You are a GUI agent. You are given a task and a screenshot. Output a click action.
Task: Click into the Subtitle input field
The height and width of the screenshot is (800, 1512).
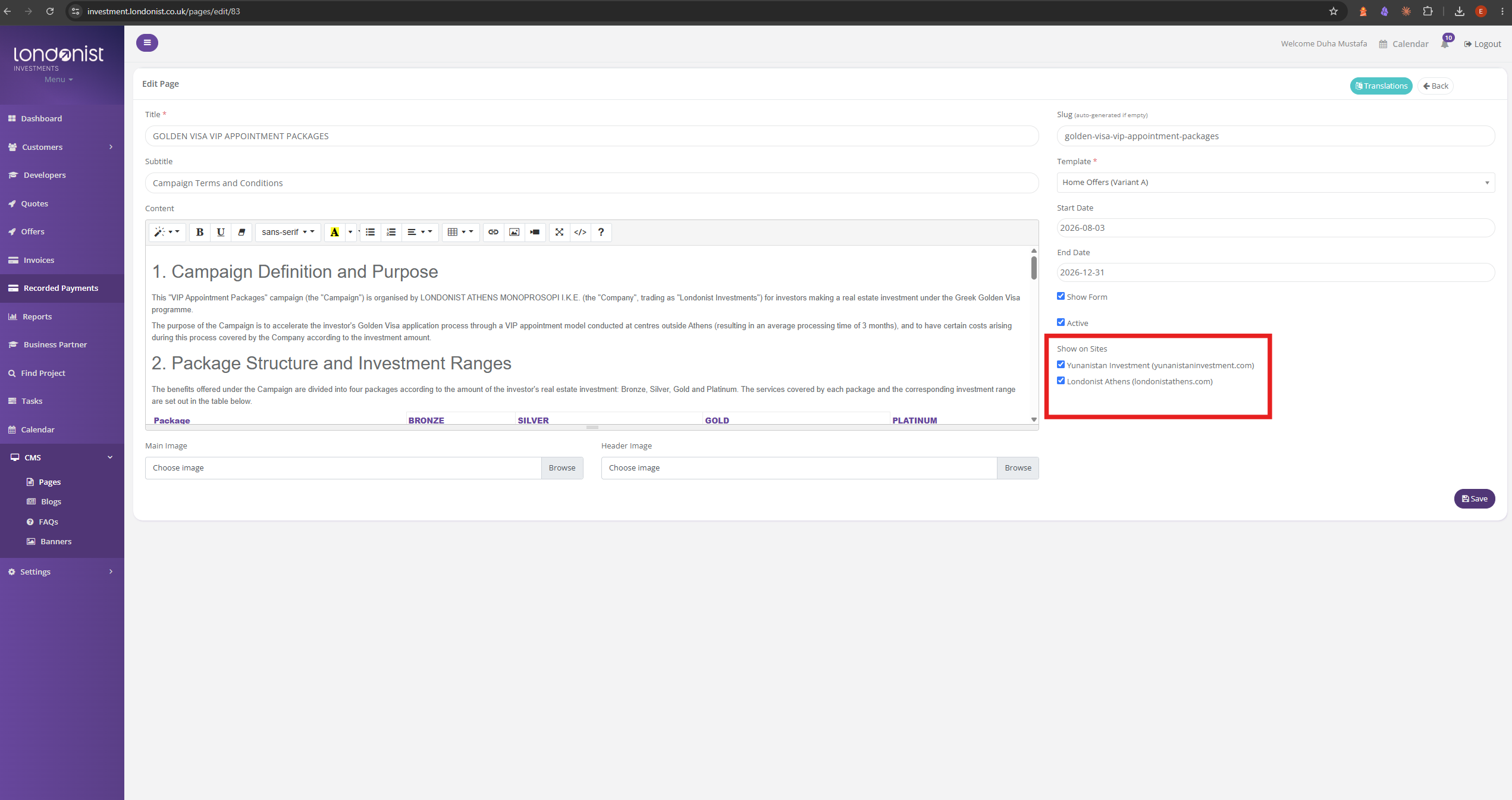click(x=592, y=183)
